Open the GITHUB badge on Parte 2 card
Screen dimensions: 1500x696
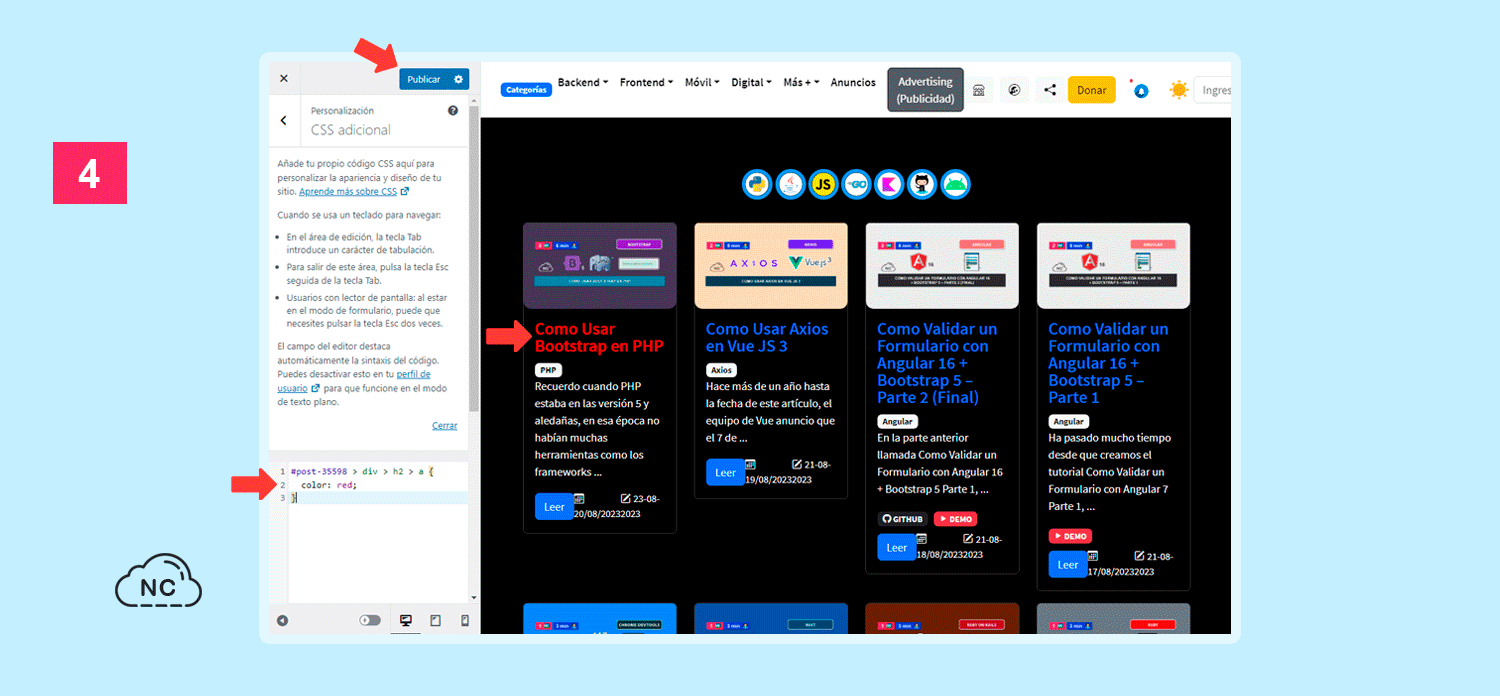[902, 519]
